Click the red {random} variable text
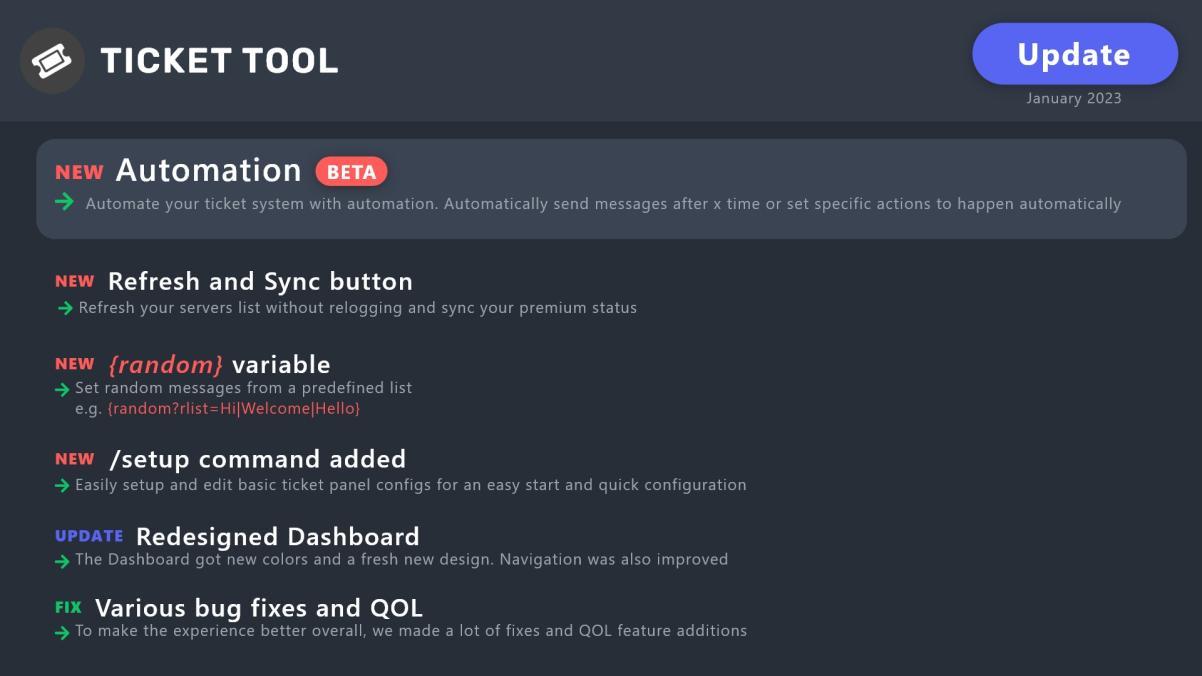The height and width of the screenshot is (676, 1202). tap(165, 365)
